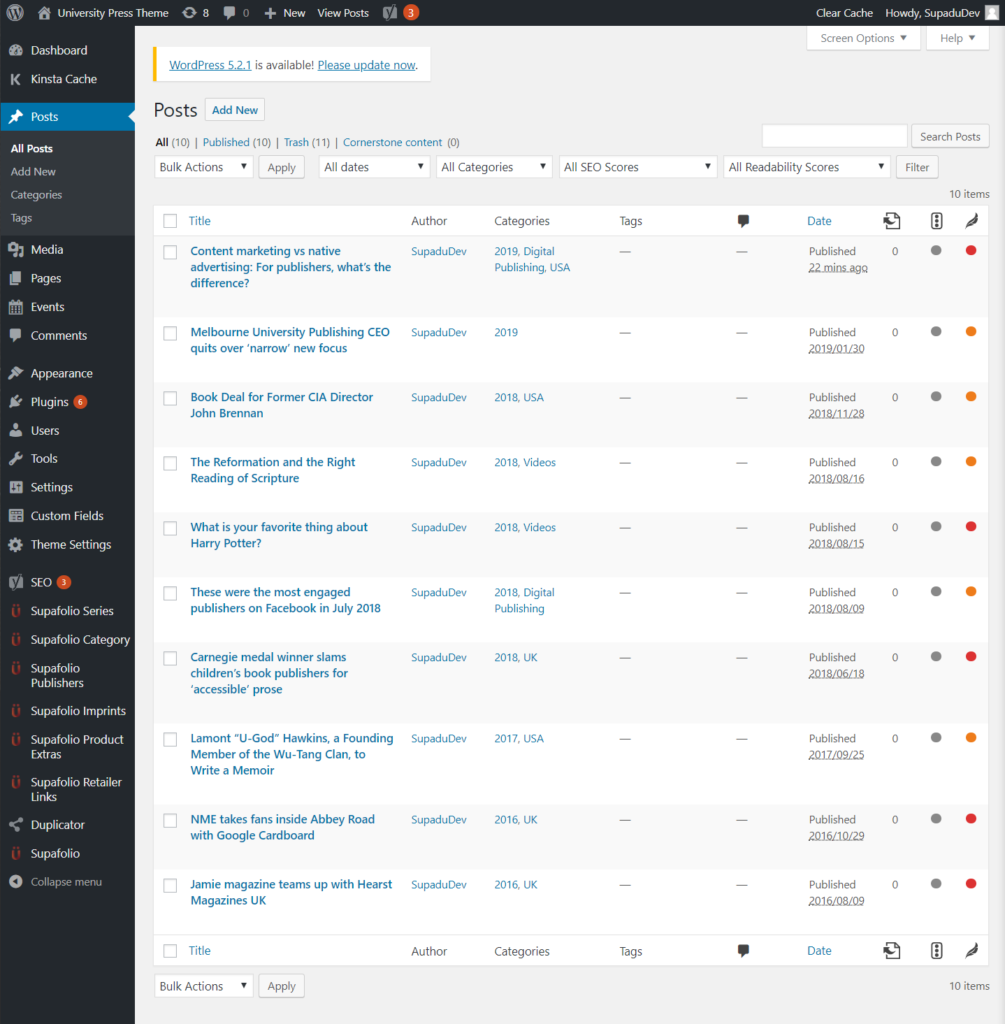The width and height of the screenshot is (1005, 1024).
Task: Select the Harry Potter post checkbox
Action: click(170, 528)
